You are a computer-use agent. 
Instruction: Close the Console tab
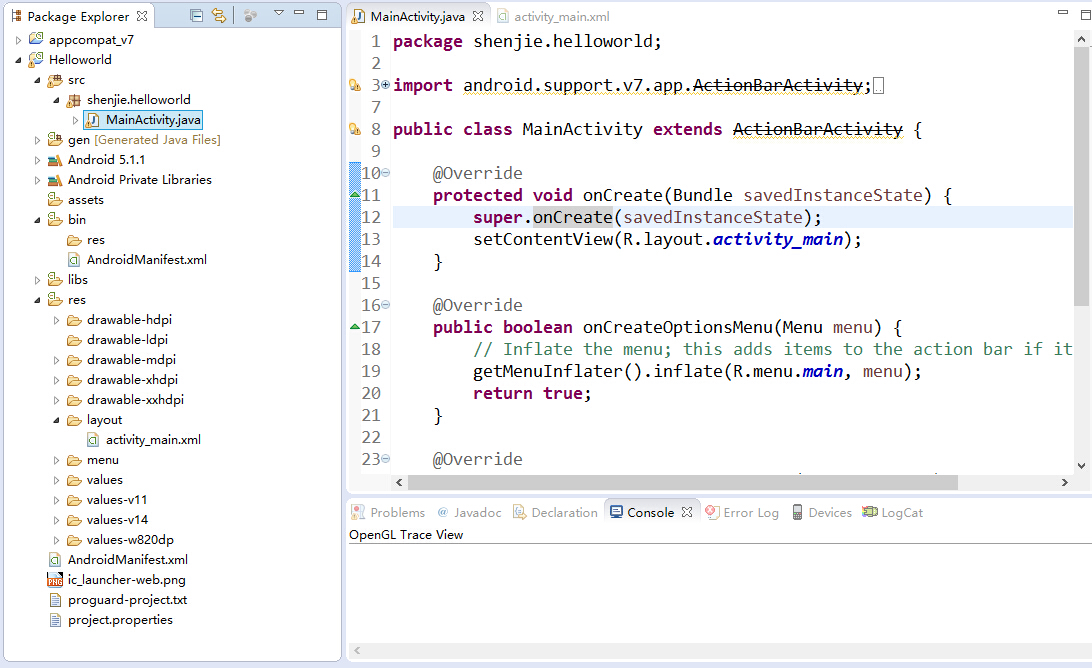(x=687, y=512)
